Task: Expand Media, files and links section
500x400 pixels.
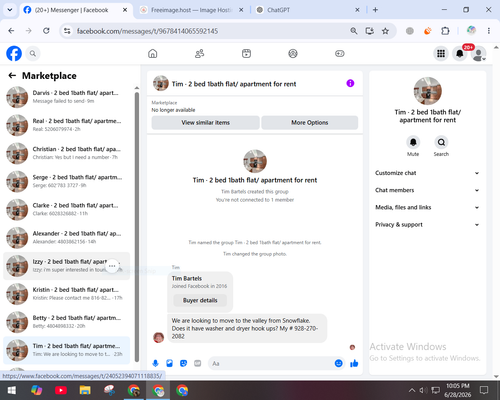Action: [x=427, y=207]
